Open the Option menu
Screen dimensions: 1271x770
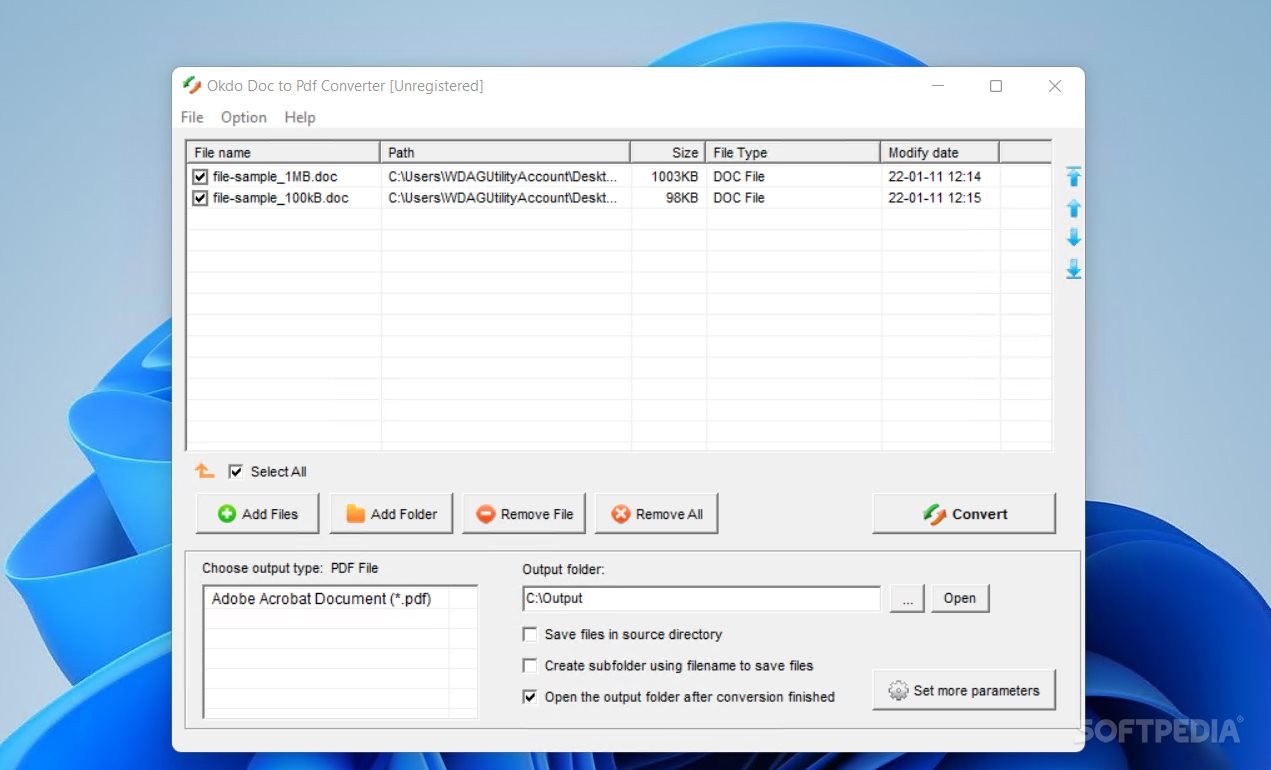click(x=244, y=117)
